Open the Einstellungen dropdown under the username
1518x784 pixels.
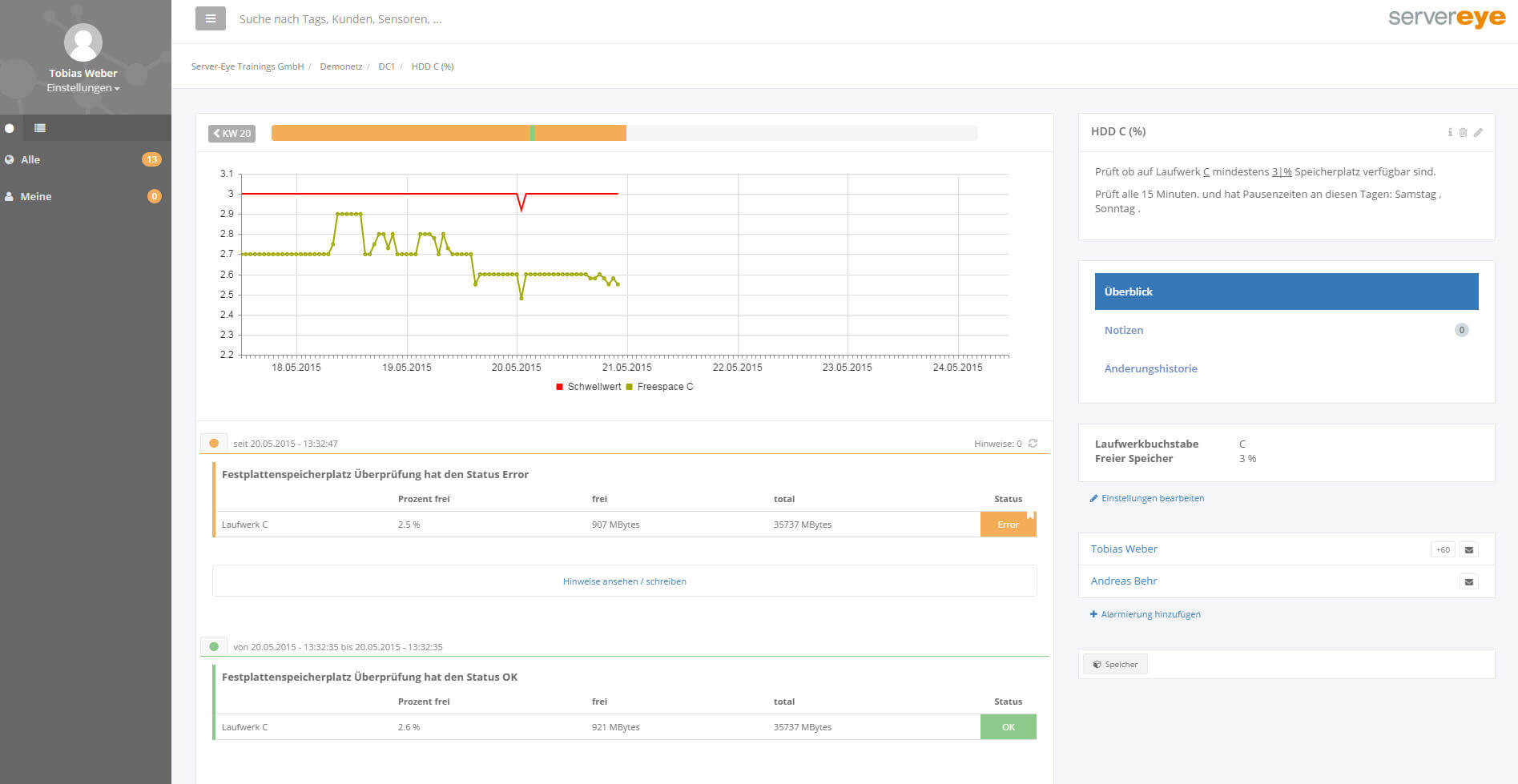tap(83, 88)
